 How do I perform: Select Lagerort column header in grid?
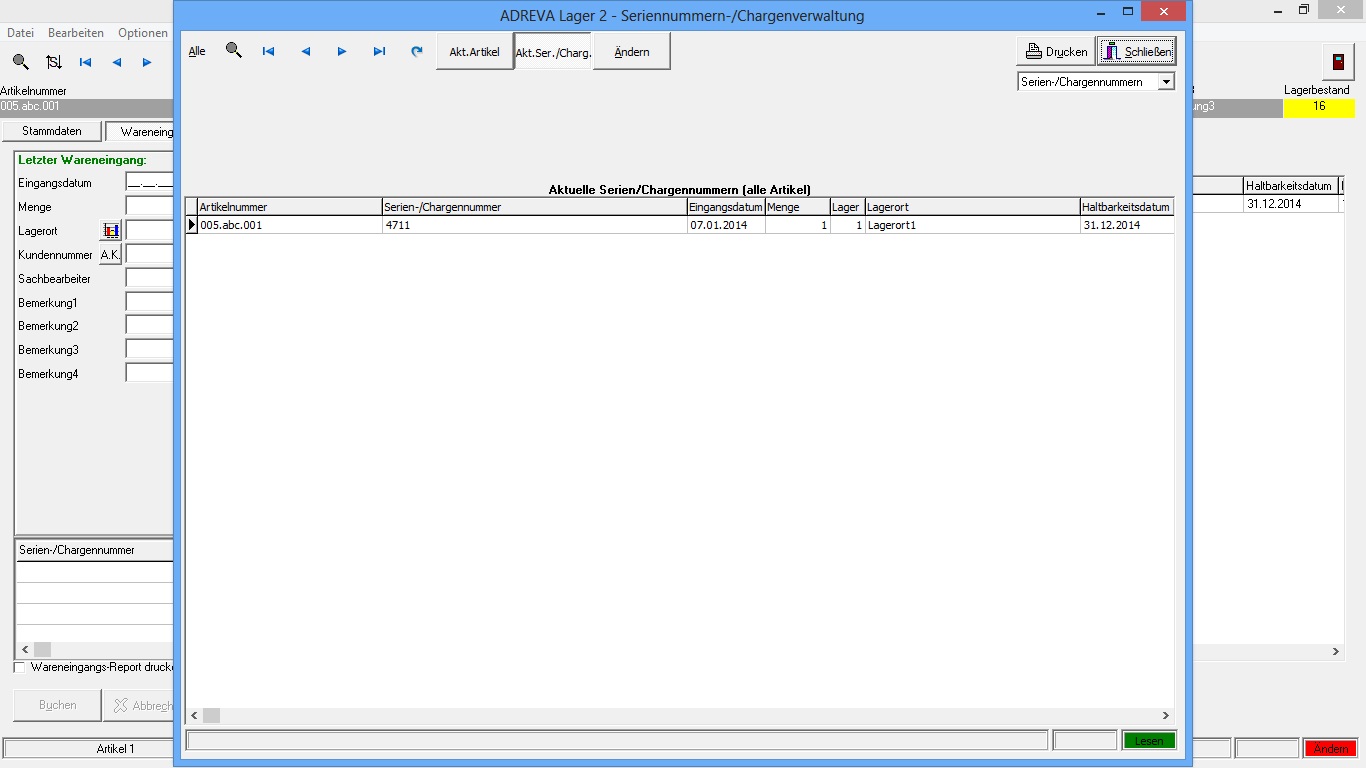(972, 207)
